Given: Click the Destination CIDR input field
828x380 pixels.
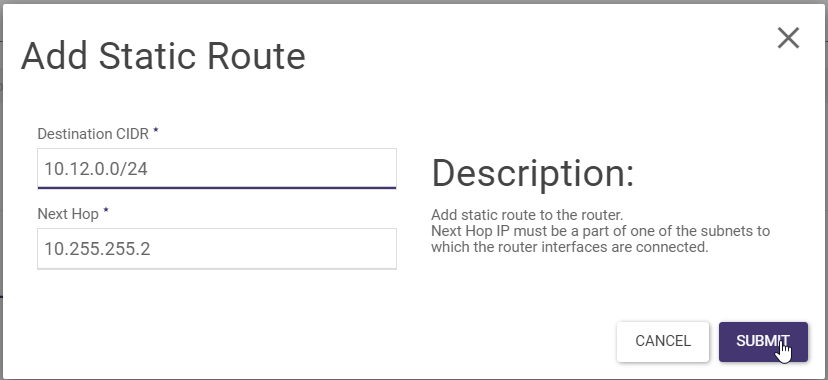Looking at the screenshot, I should coord(217,168).
